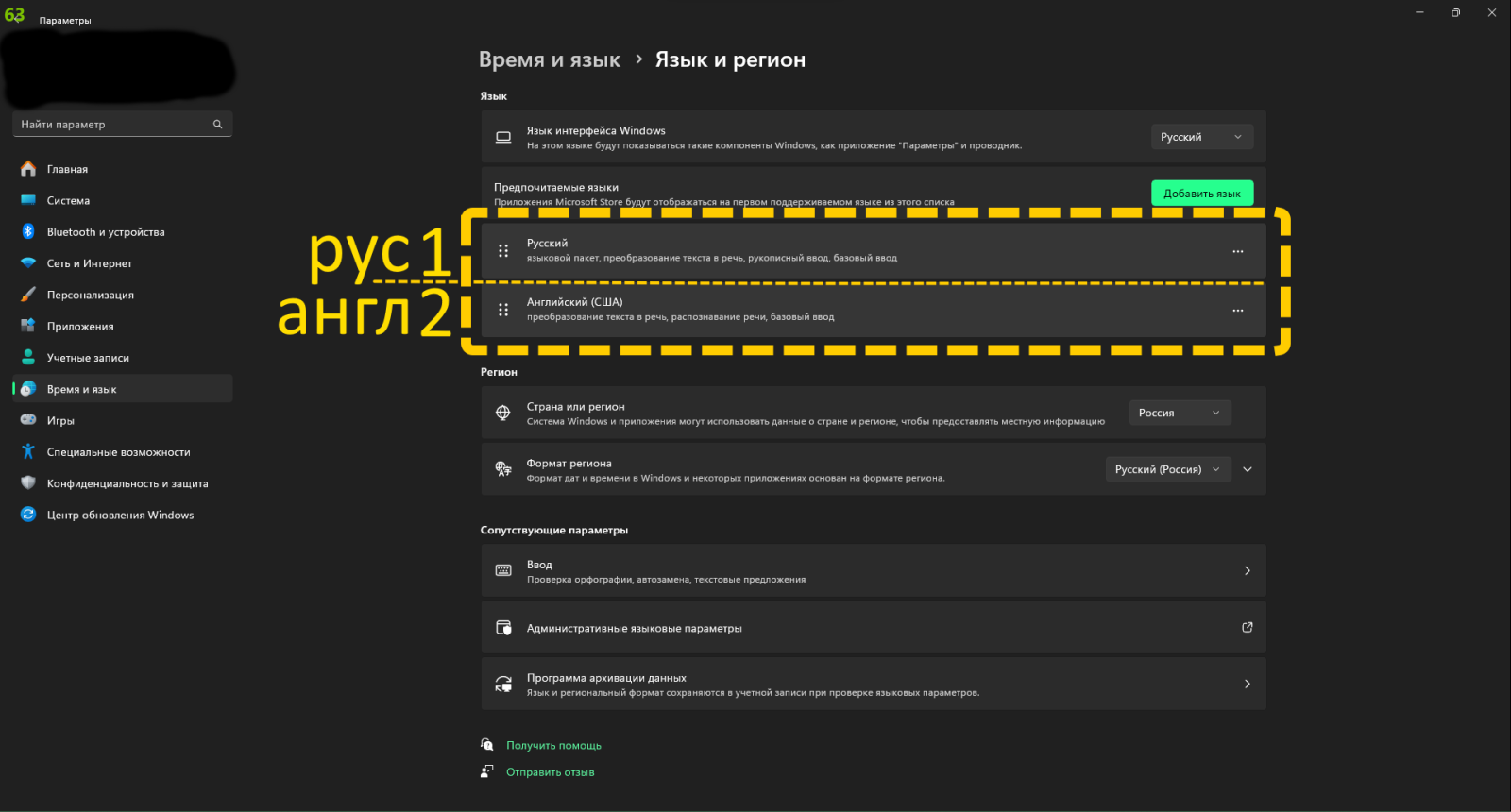This screenshot has width=1511, height=812.
Task: Open Центр обновления Windows category
Action: click(x=123, y=515)
